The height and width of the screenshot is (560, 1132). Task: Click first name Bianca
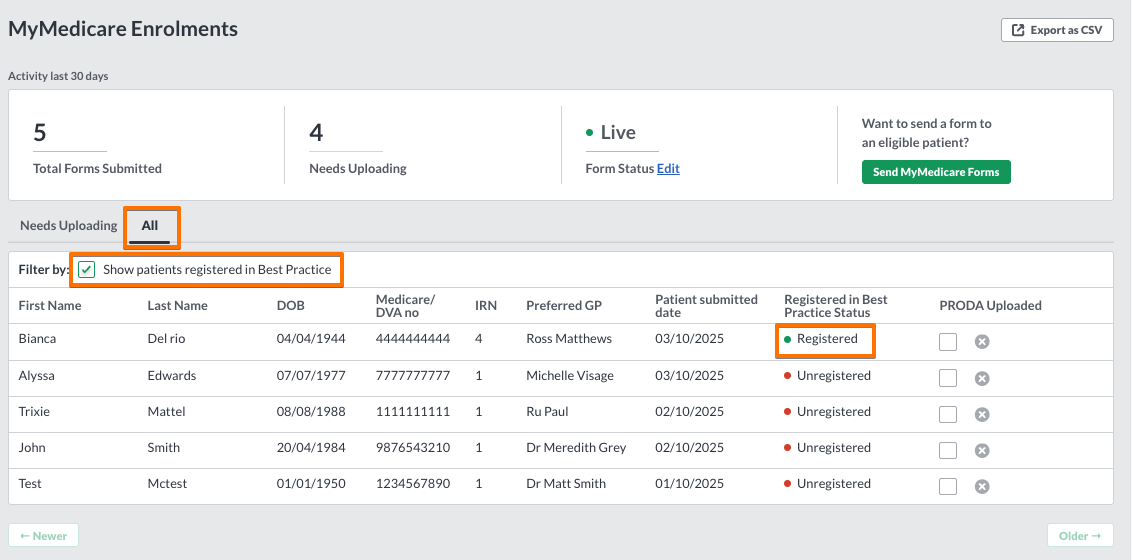tap(37, 338)
